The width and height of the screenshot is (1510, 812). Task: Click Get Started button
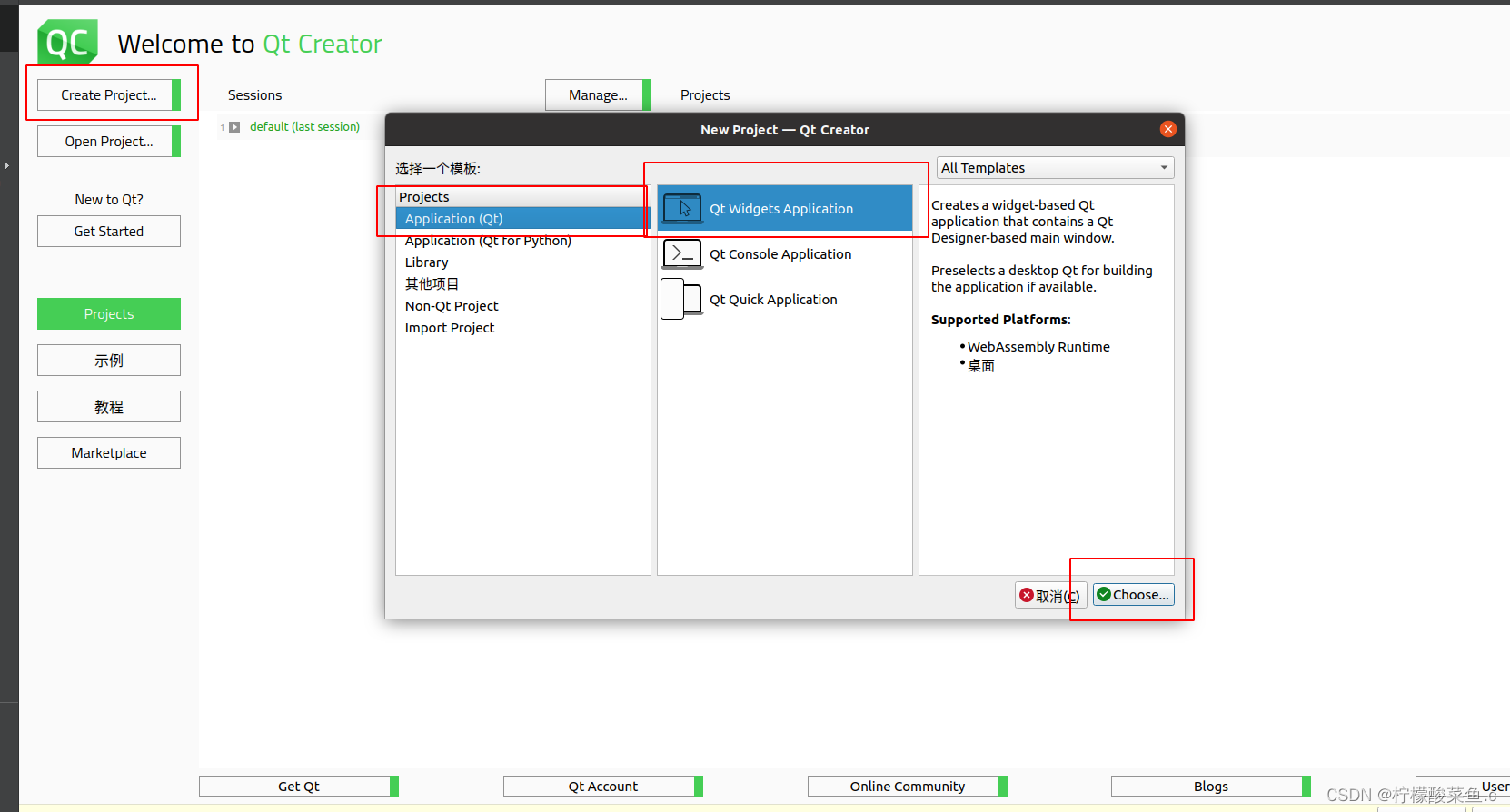109,232
